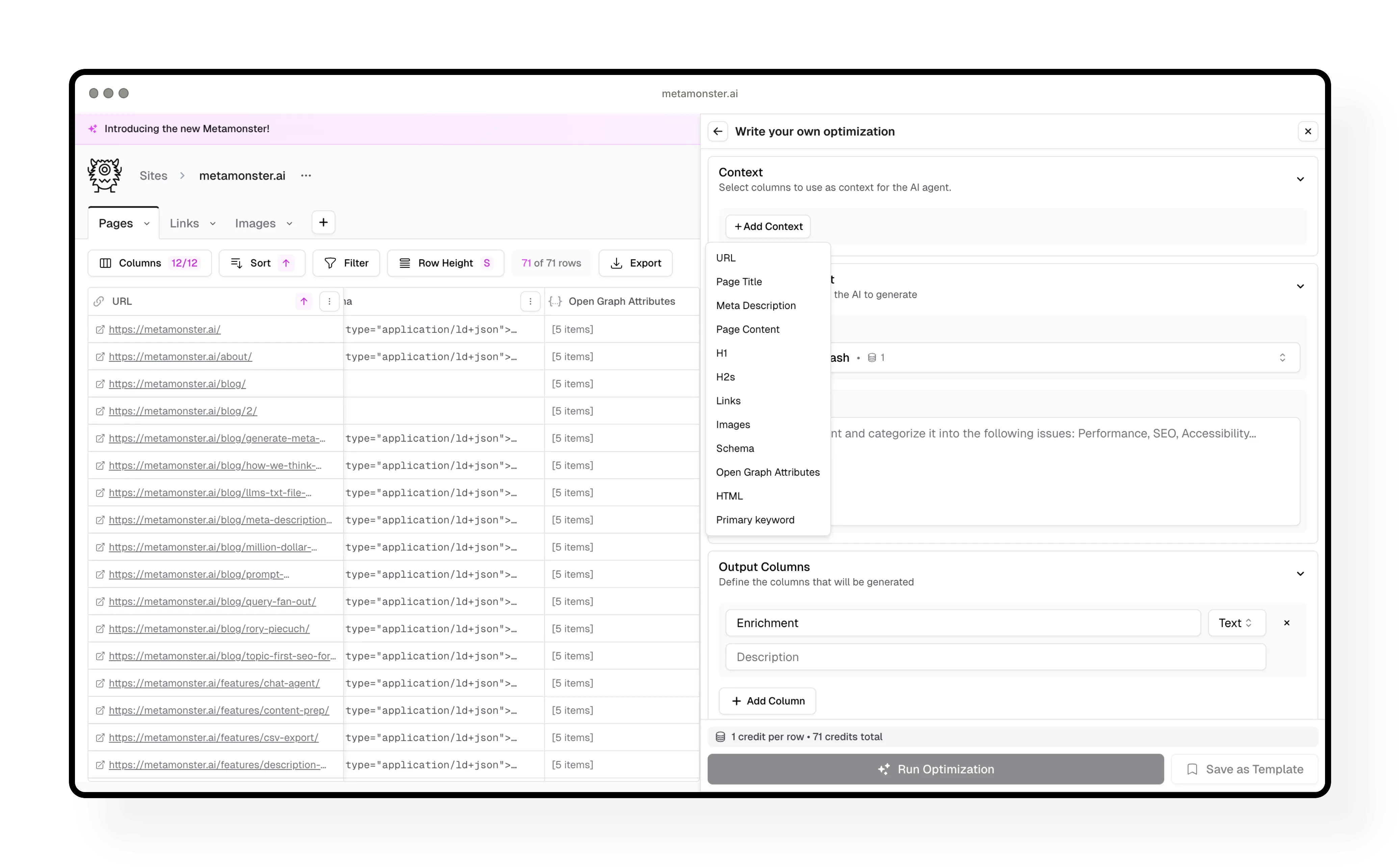This screenshot has height=867, width=1400.
Task: Switch to the Images tab
Action: (255, 222)
